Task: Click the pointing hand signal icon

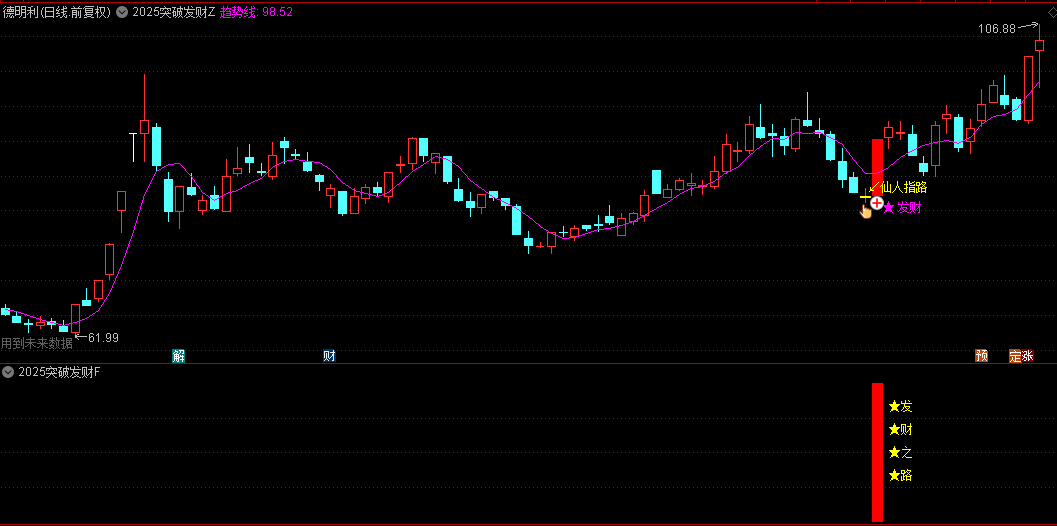Action: click(x=866, y=212)
